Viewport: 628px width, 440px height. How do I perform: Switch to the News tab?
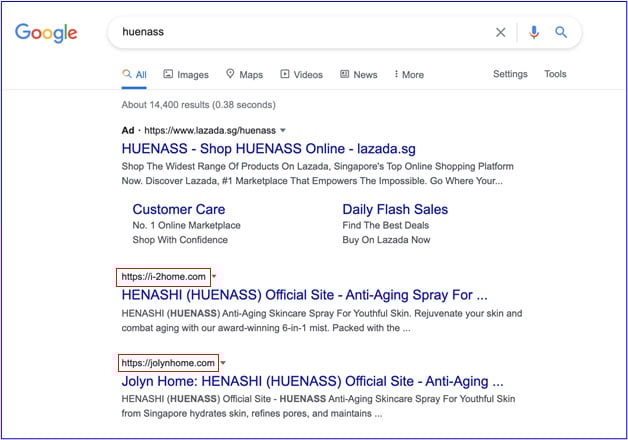pos(359,74)
